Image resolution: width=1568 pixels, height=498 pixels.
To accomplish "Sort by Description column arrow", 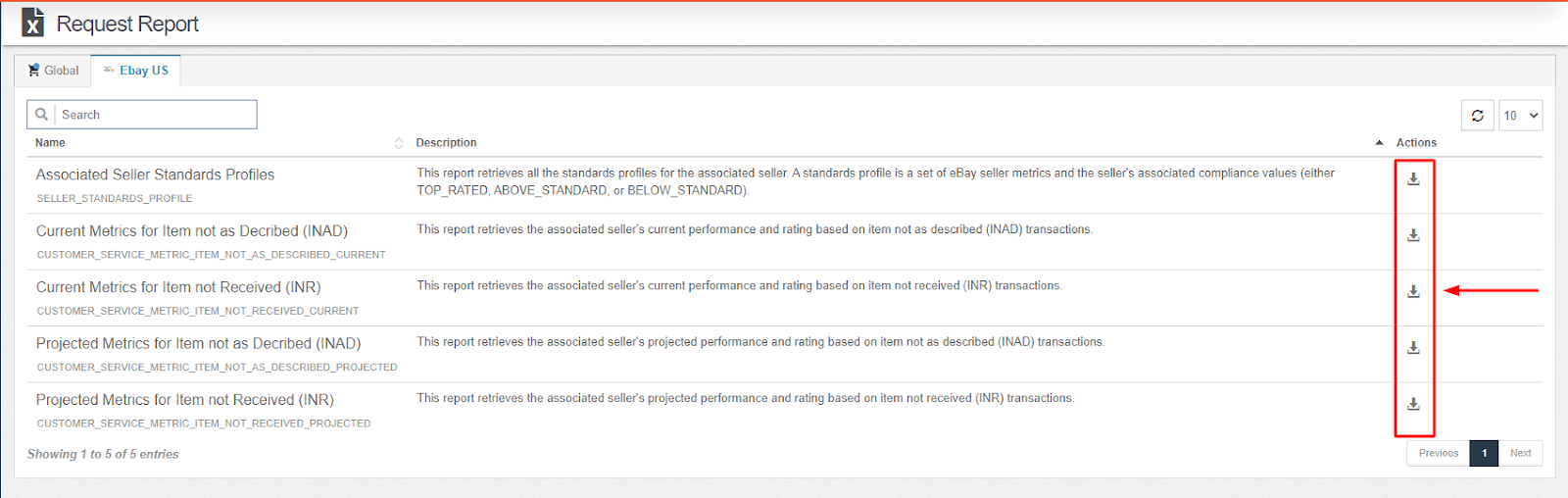I will coord(1379,143).
